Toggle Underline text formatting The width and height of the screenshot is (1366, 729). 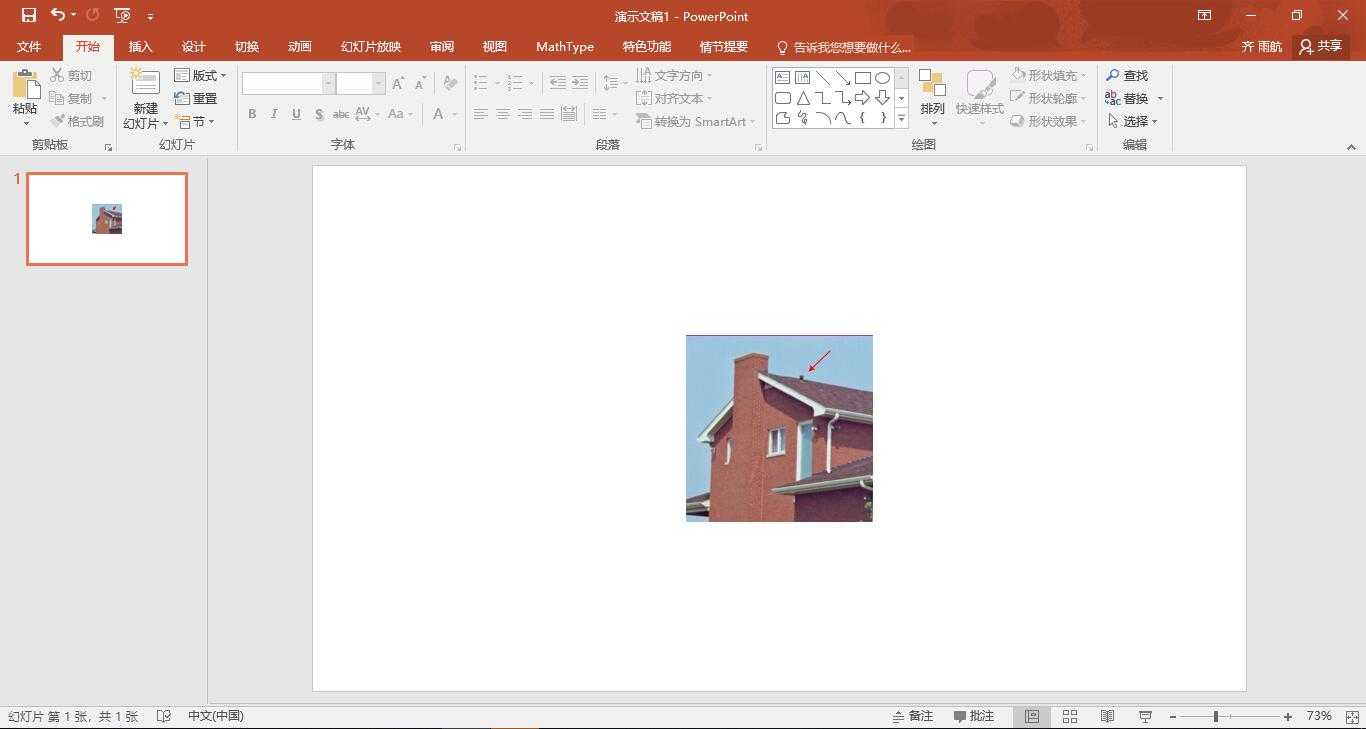tap(296, 114)
